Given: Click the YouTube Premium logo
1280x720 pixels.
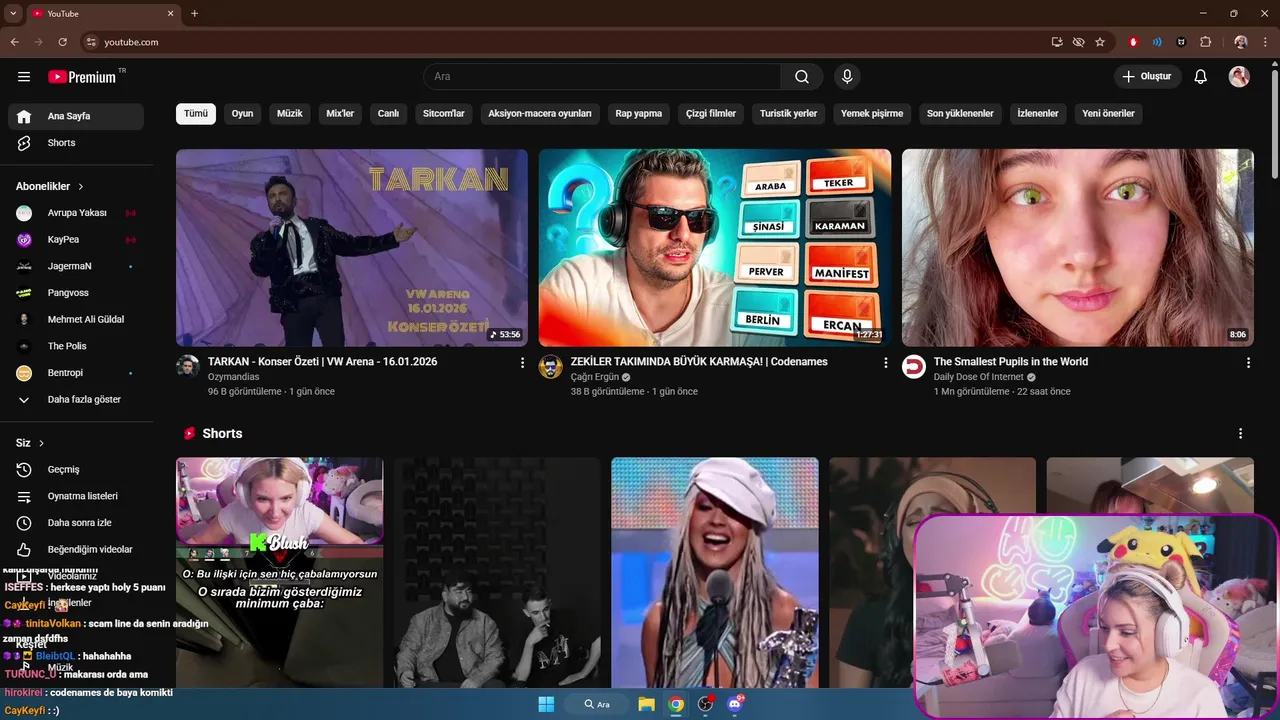Looking at the screenshot, I should [82, 77].
